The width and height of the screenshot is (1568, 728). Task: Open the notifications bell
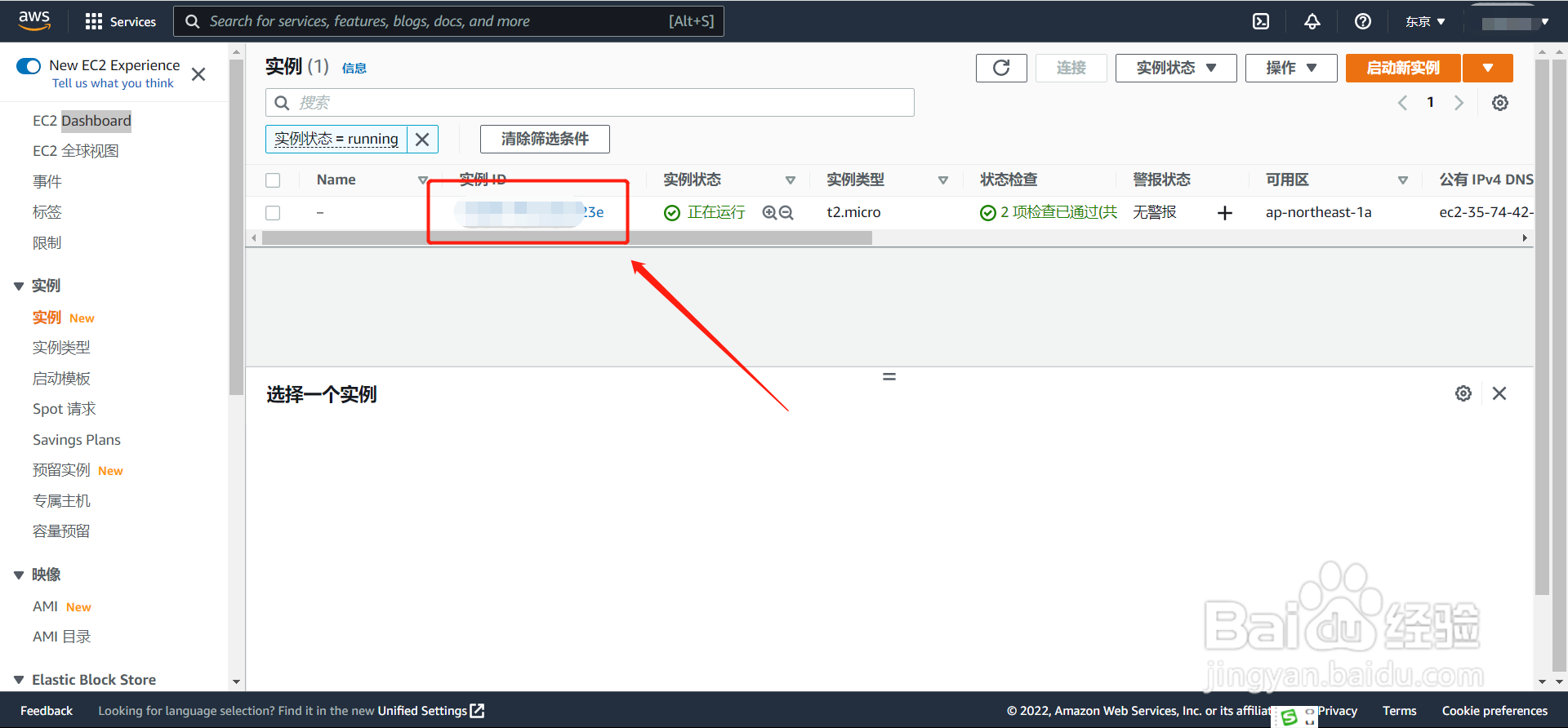(1312, 21)
